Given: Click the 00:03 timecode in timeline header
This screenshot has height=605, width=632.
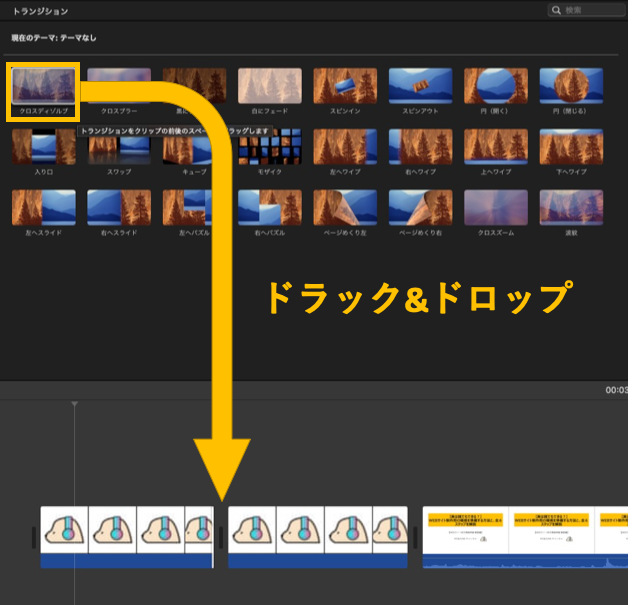Looking at the screenshot, I should click(x=617, y=390).
